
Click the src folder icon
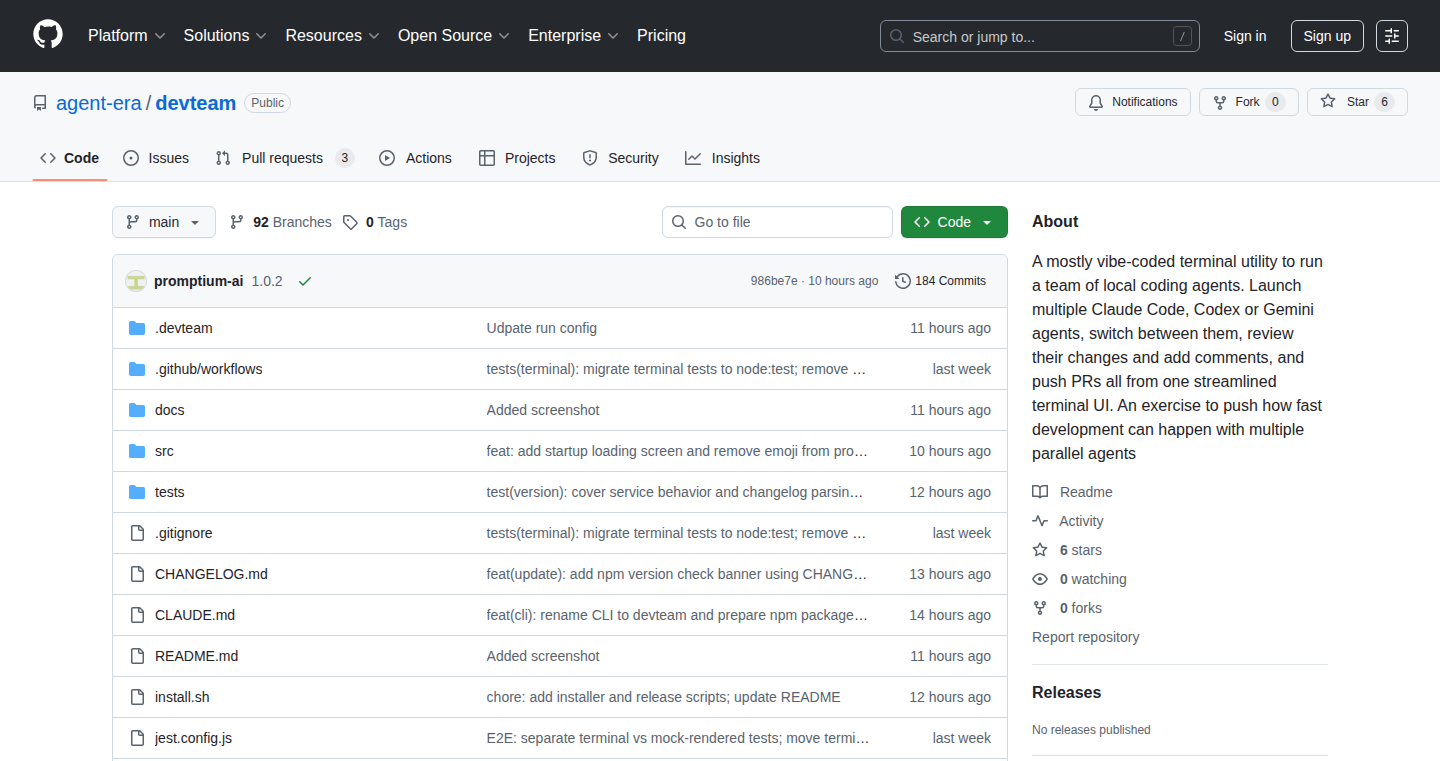point(137,451)
